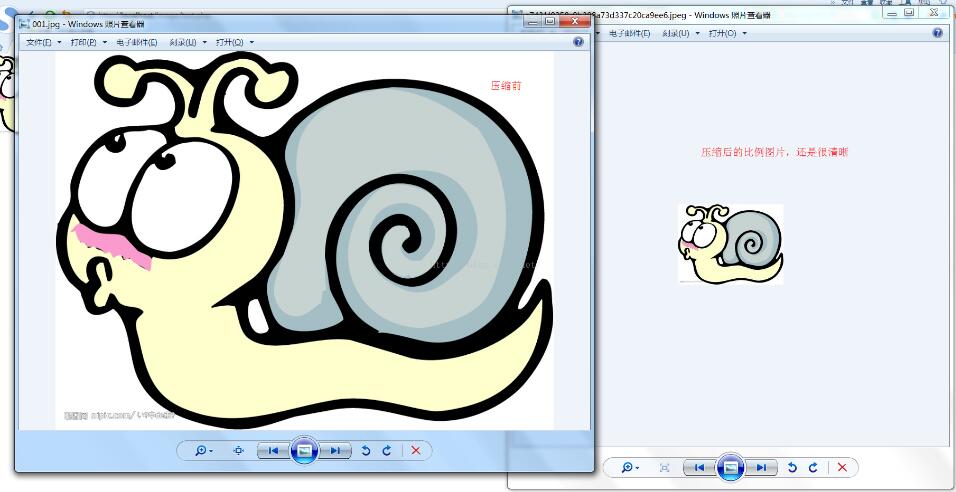
Task: Click the small compressed snail image
Action: 730,243
